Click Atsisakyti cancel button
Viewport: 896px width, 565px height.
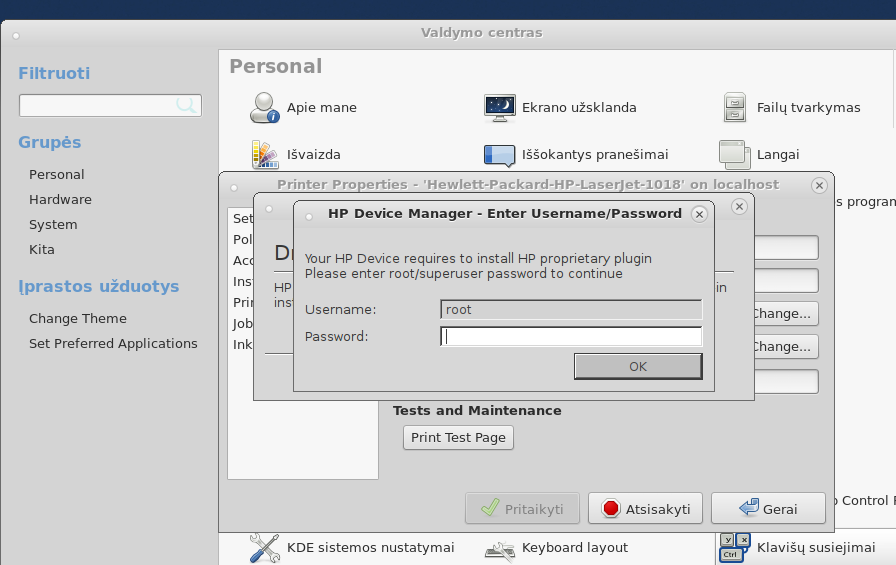(645, 508)
